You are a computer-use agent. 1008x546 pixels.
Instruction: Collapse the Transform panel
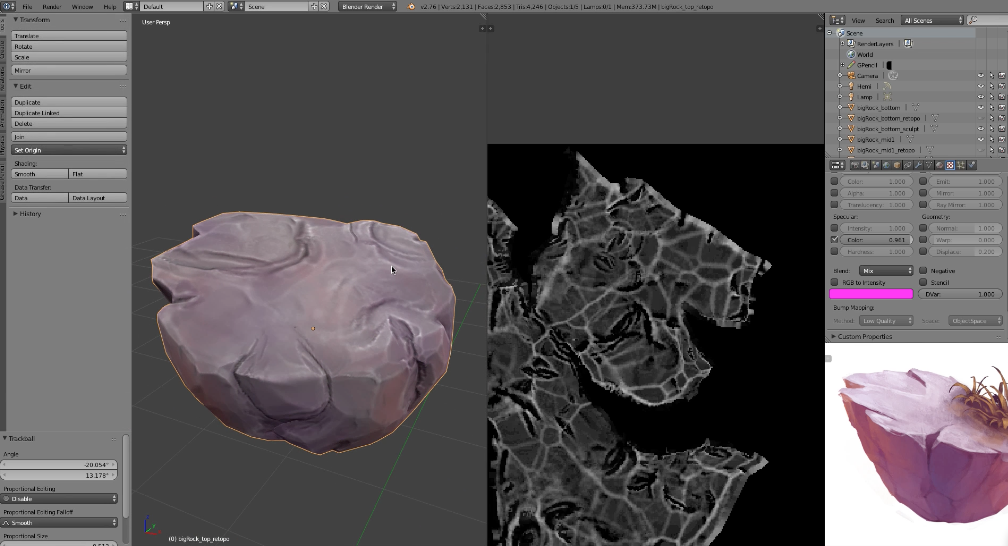(15, 20)
